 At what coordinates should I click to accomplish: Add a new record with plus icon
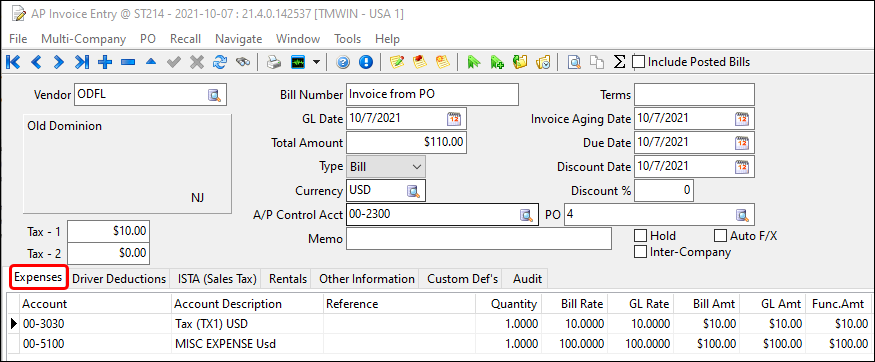104,62
